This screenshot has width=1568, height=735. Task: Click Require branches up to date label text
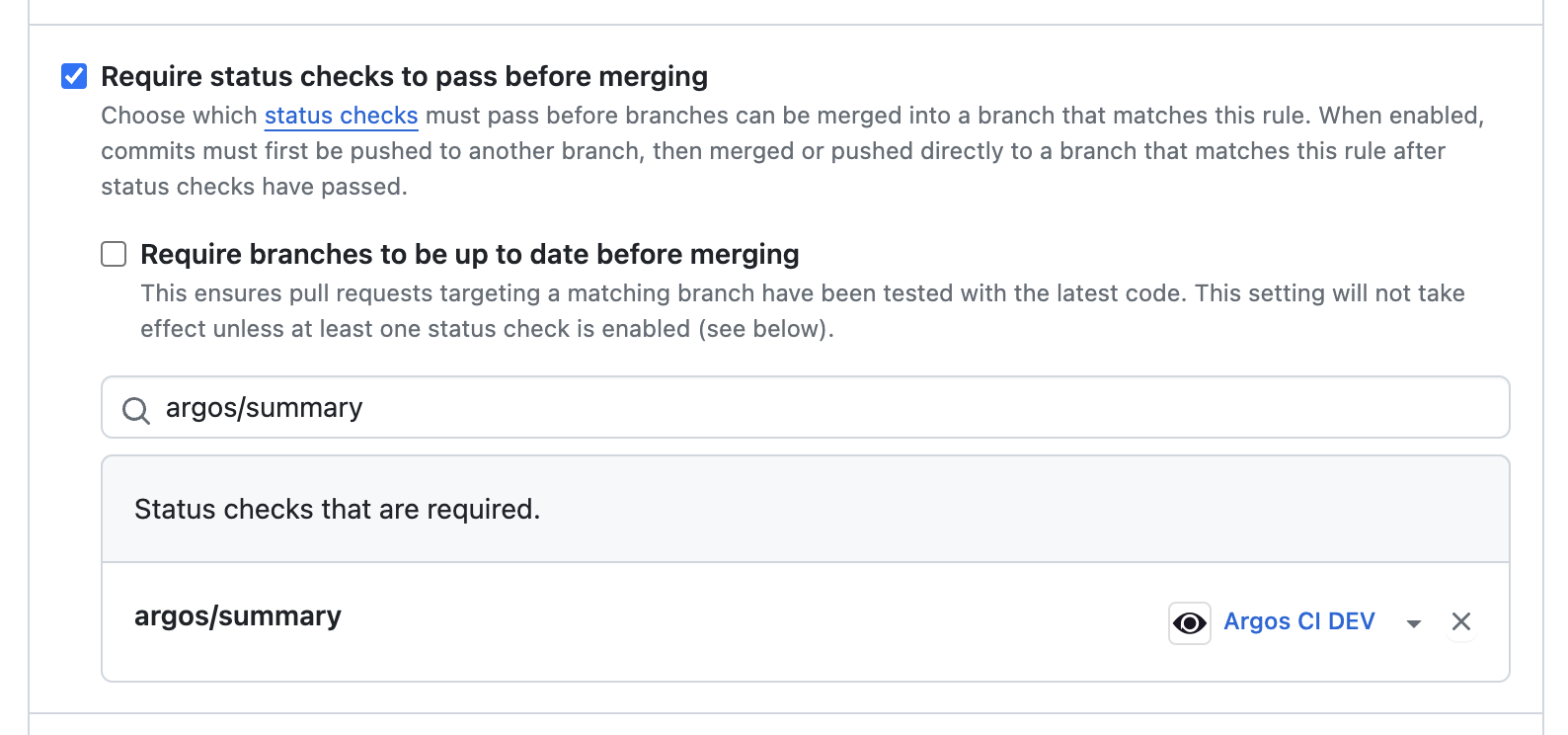[x=469, y=254]
